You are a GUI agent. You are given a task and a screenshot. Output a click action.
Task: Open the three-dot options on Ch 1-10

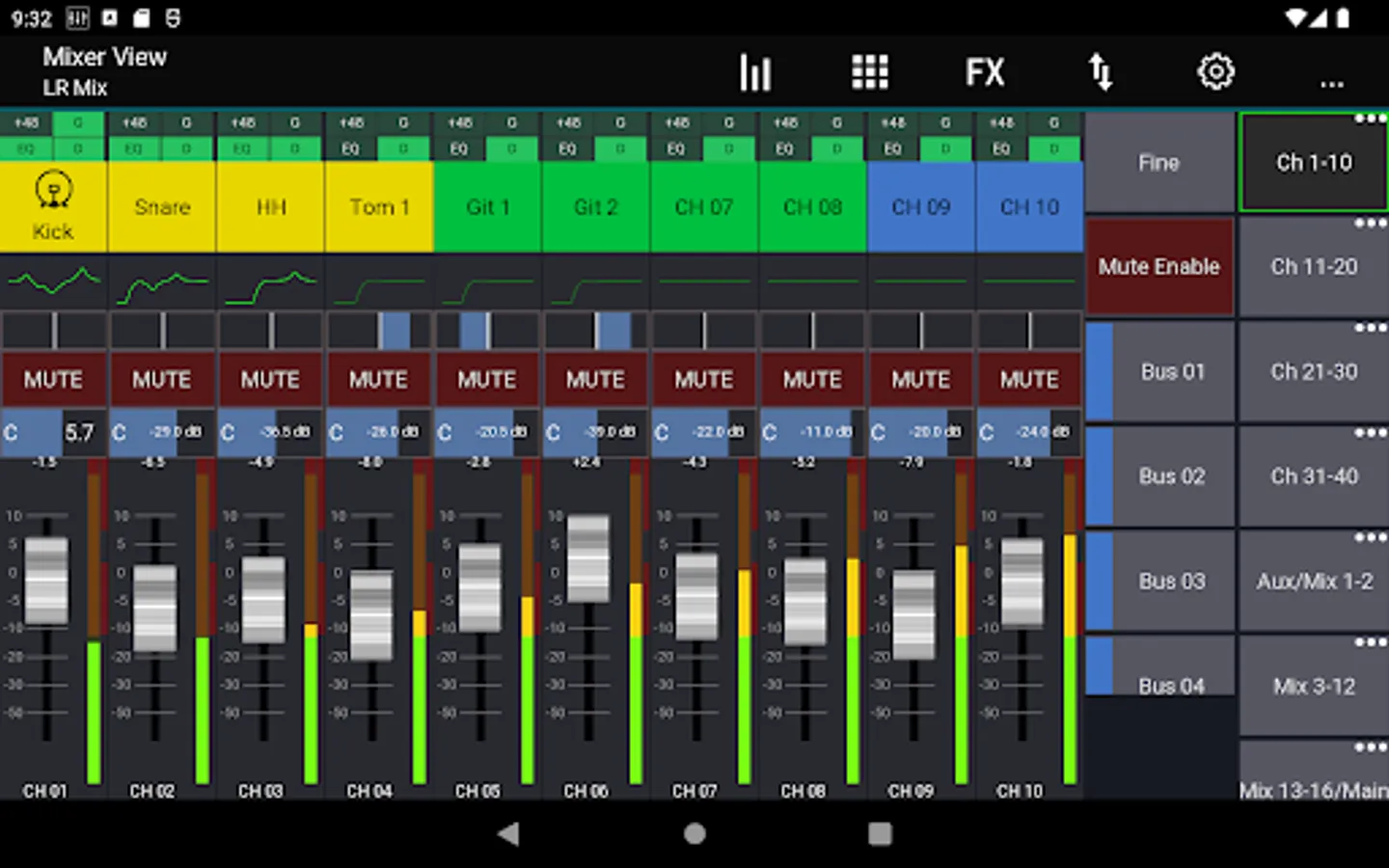[x=1370, y=119]
